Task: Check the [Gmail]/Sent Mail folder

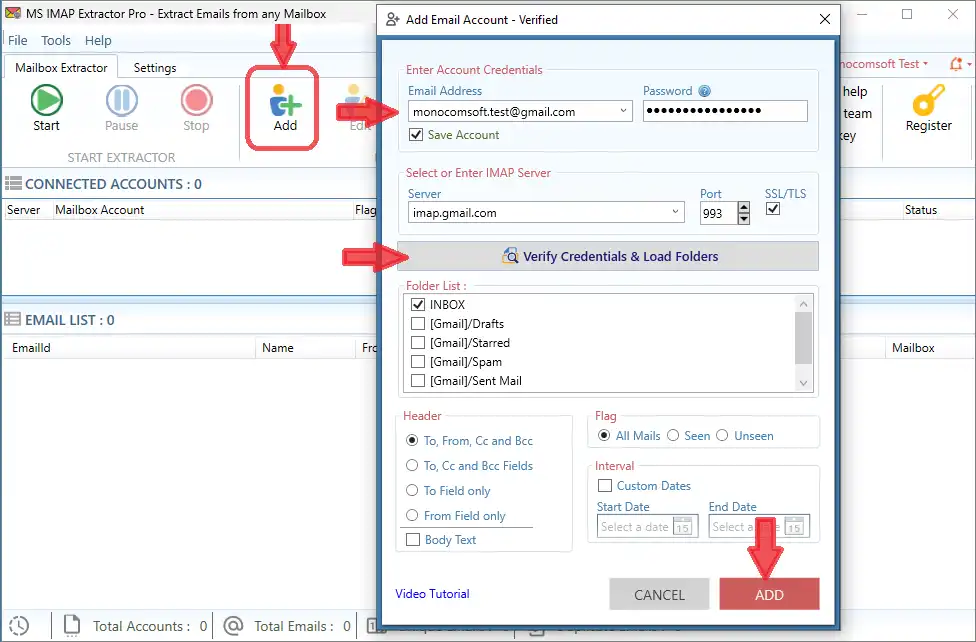Action: pos(418,380)
